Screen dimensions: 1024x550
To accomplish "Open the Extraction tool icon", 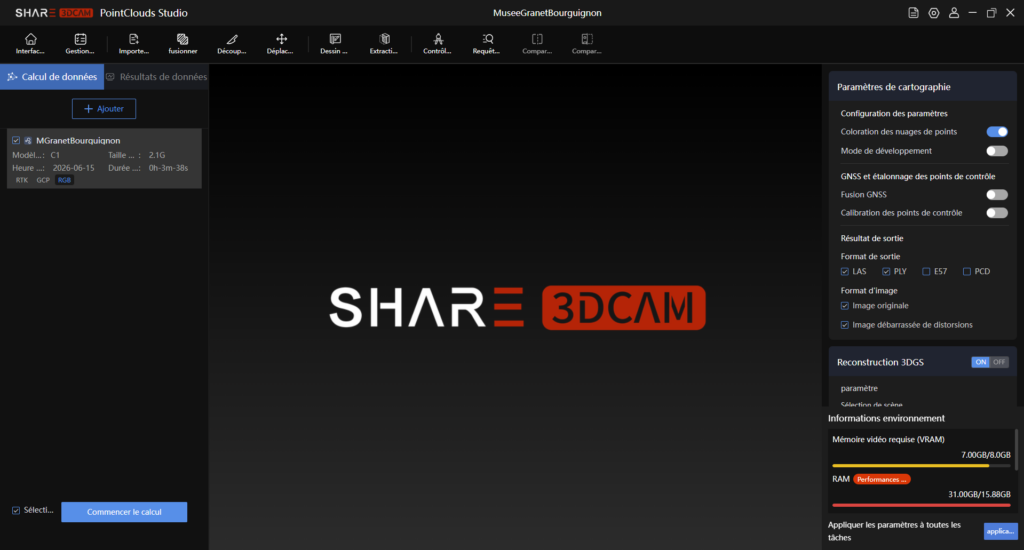I will coord(384,44).
